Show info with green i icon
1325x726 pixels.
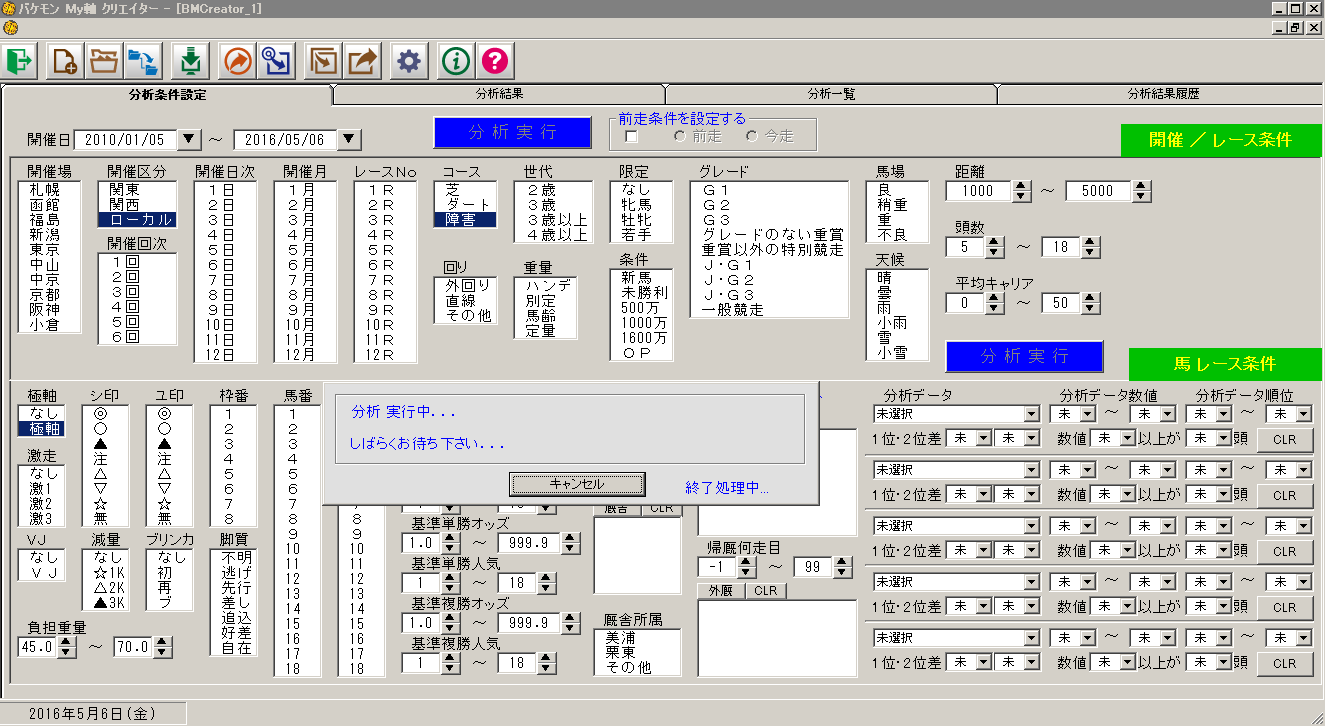point(456,61)
